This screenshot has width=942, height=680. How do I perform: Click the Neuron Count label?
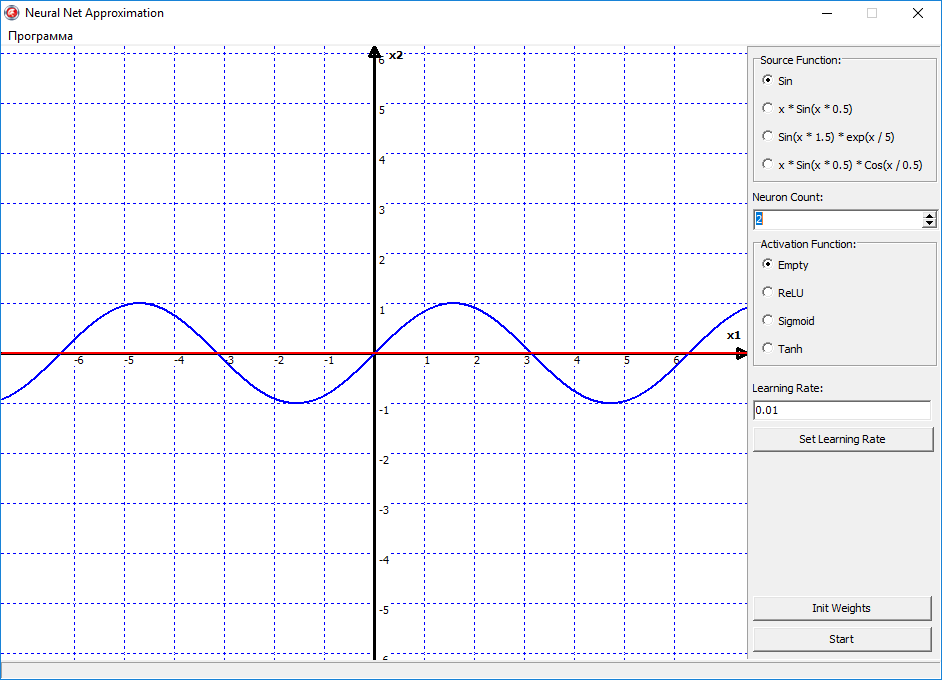(x=788, y=197)
